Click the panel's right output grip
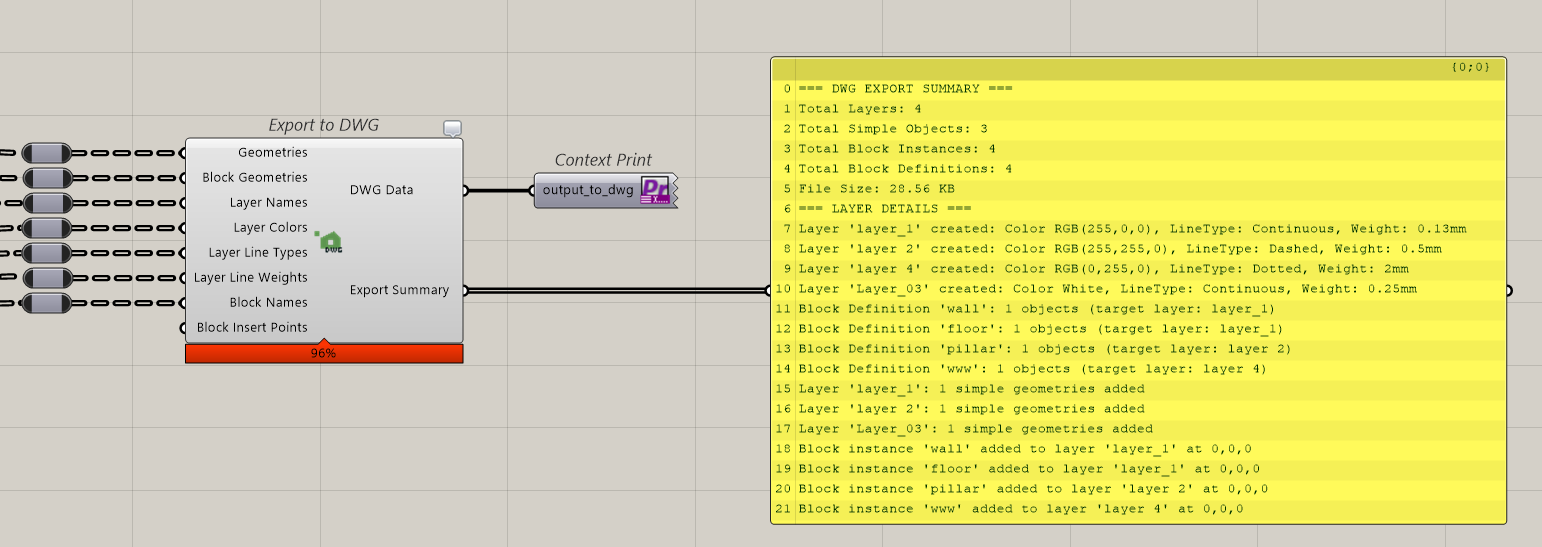This screenshot has width=1542, height=547. (1507, 291)
